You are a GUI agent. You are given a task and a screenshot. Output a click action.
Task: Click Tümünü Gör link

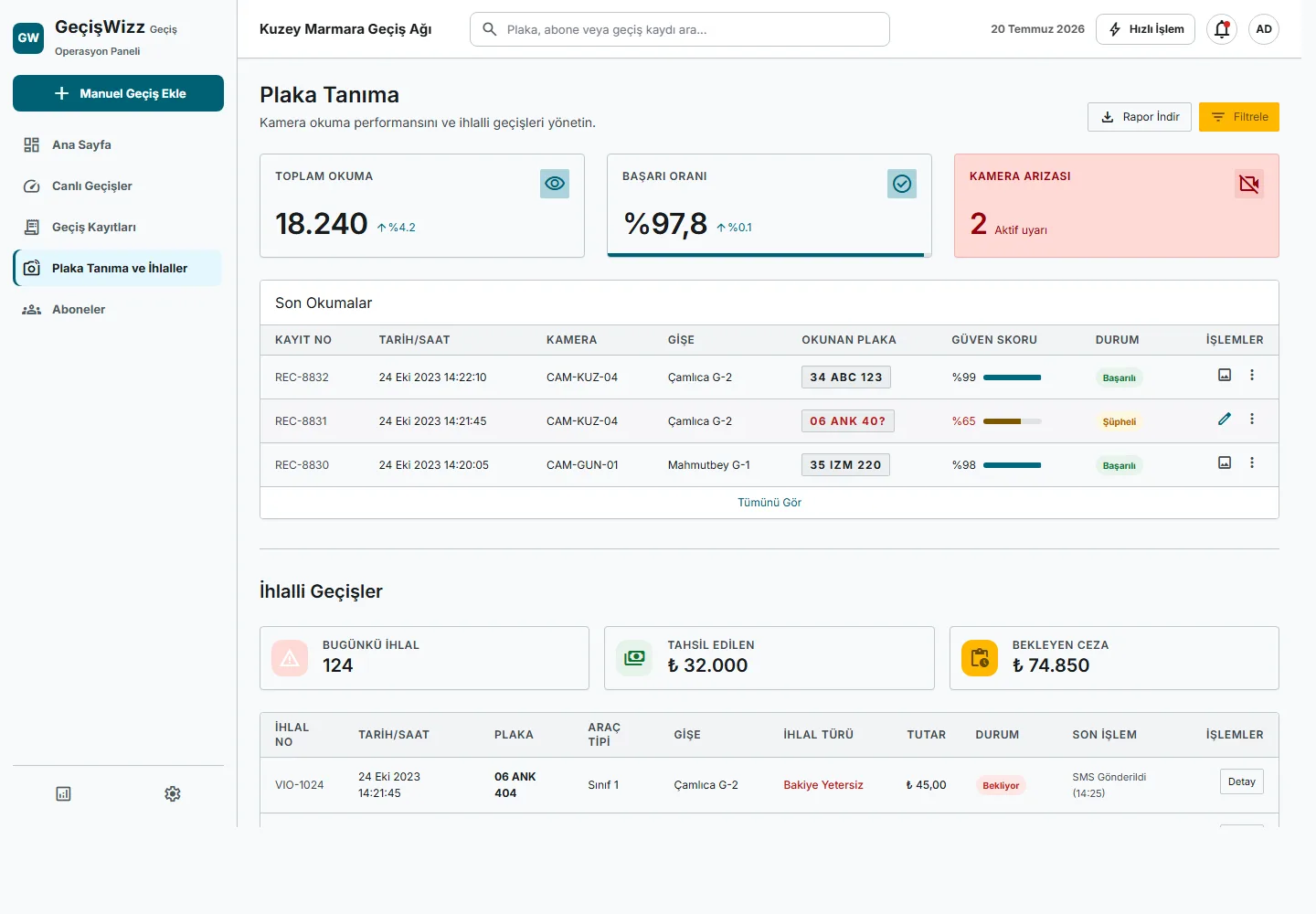pyautogui.click(x=769, y=503)
